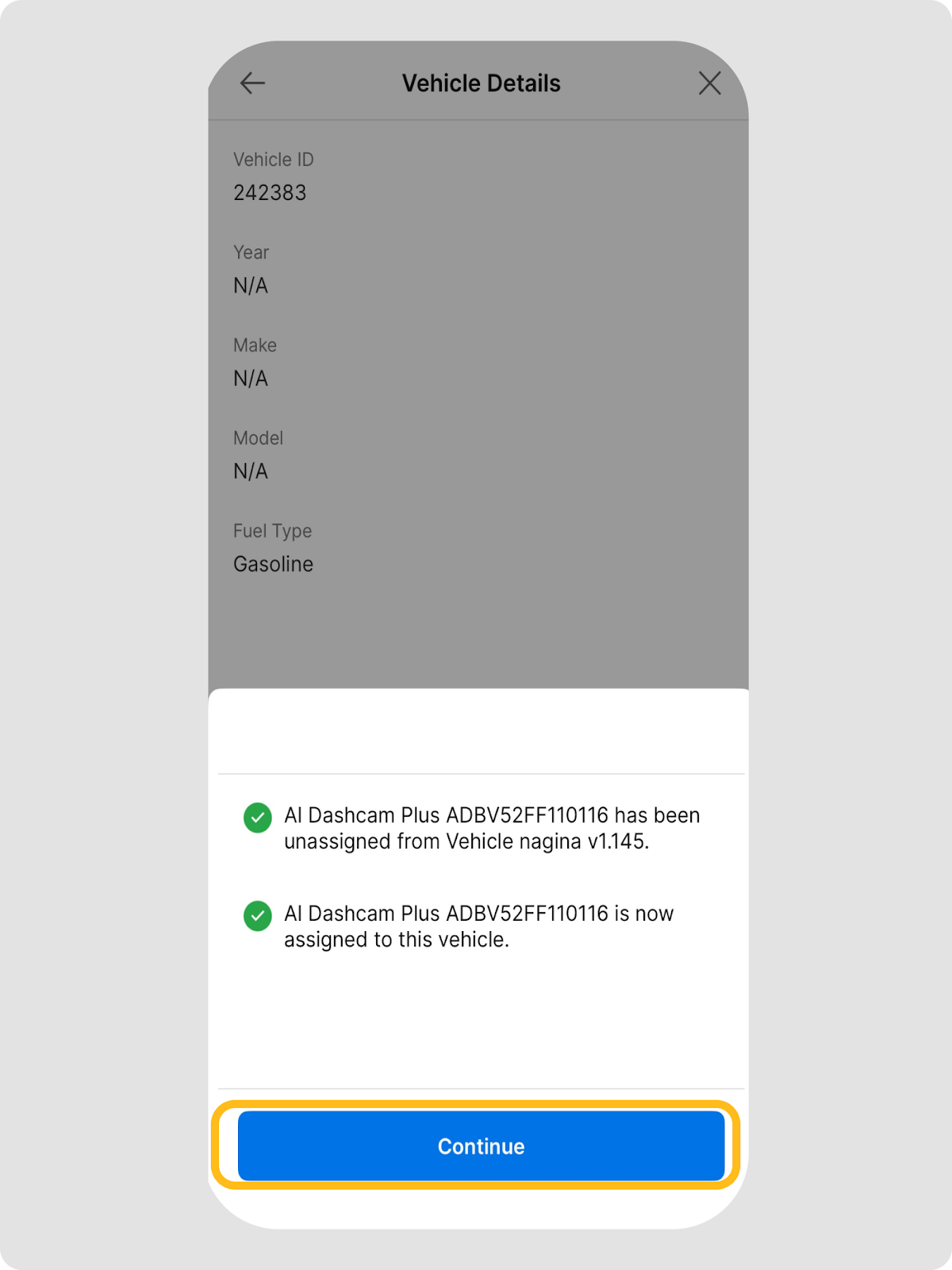The width and height of the screenshot is (952, 1270).
Task: Click the N/A value under Year
Action: pyautogui.click(x=251, y=286)
